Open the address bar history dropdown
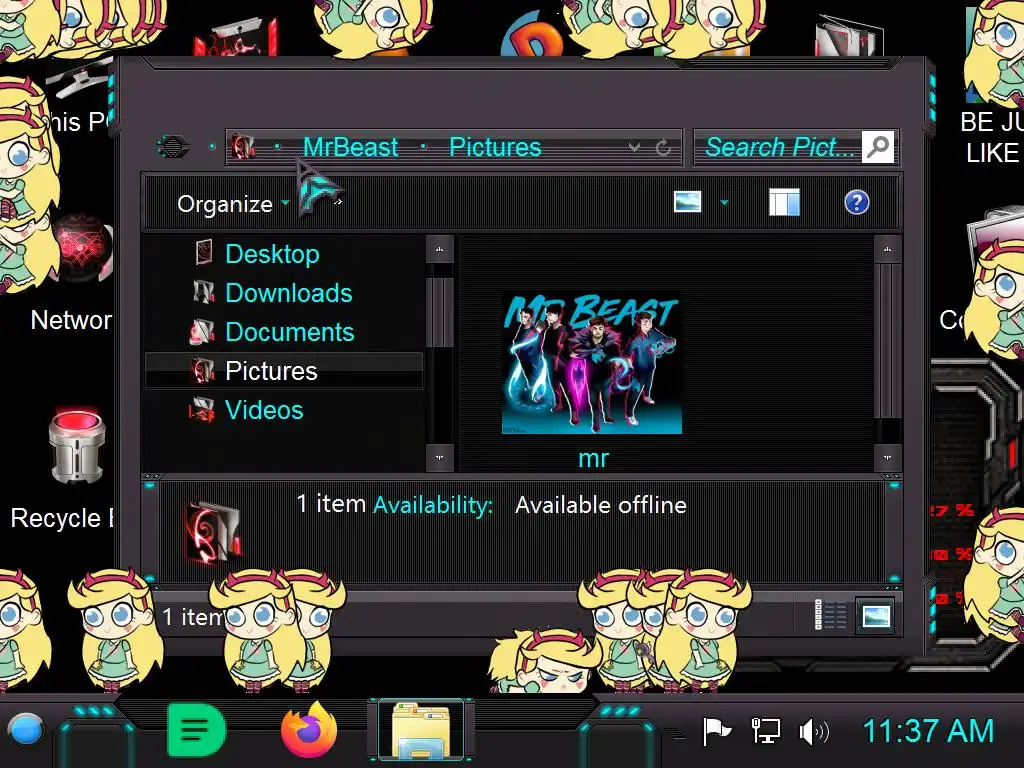 tap(633, 148)
